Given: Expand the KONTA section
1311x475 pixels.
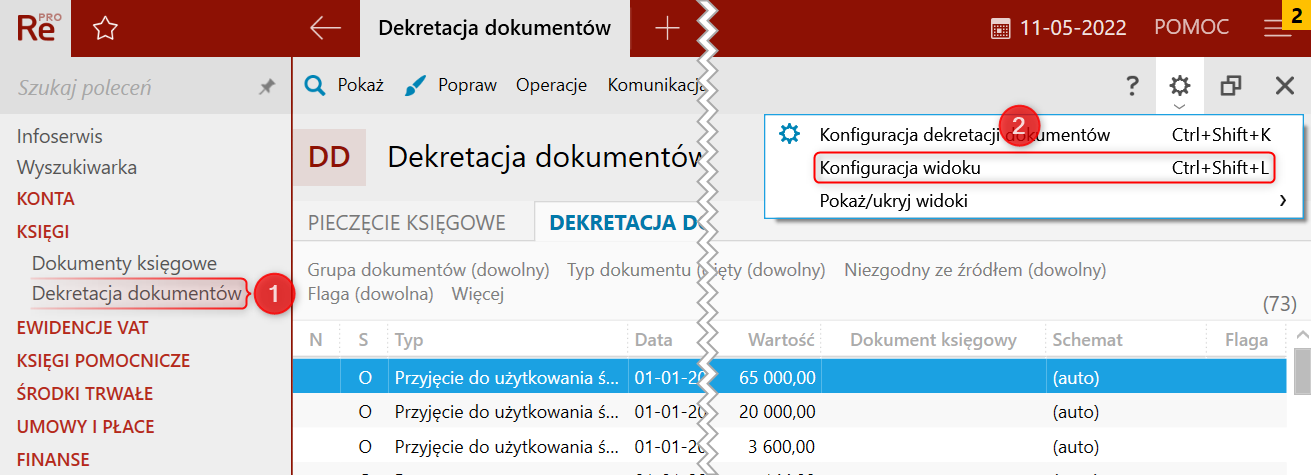Looking at the screenshot, I should click(x=45, y=199).
